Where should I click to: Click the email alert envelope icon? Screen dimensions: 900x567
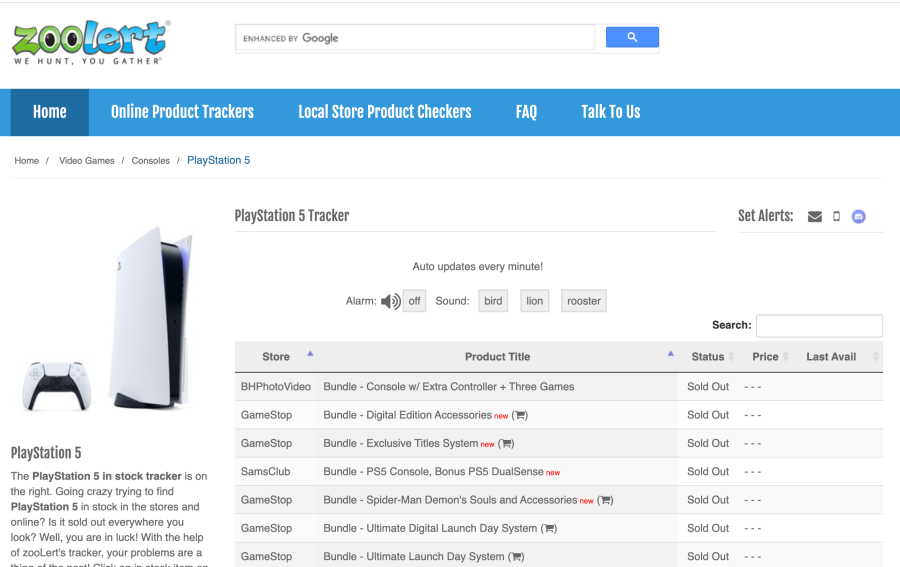(x=815, y=217)
